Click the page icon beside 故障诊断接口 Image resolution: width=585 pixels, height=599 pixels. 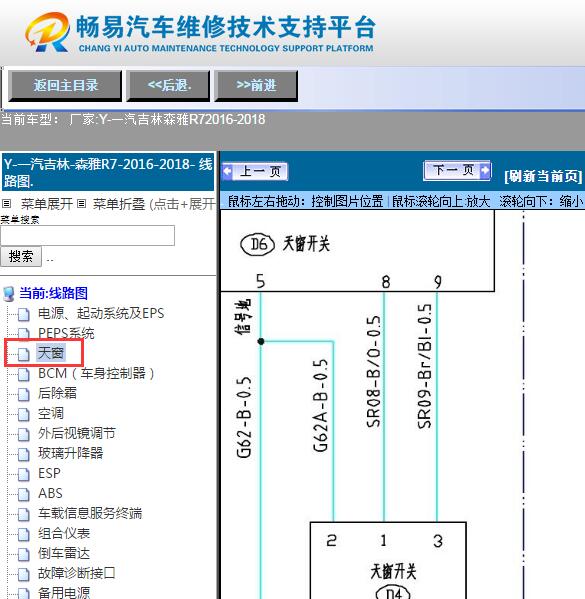pyautogui.click(x=24, y=574)
